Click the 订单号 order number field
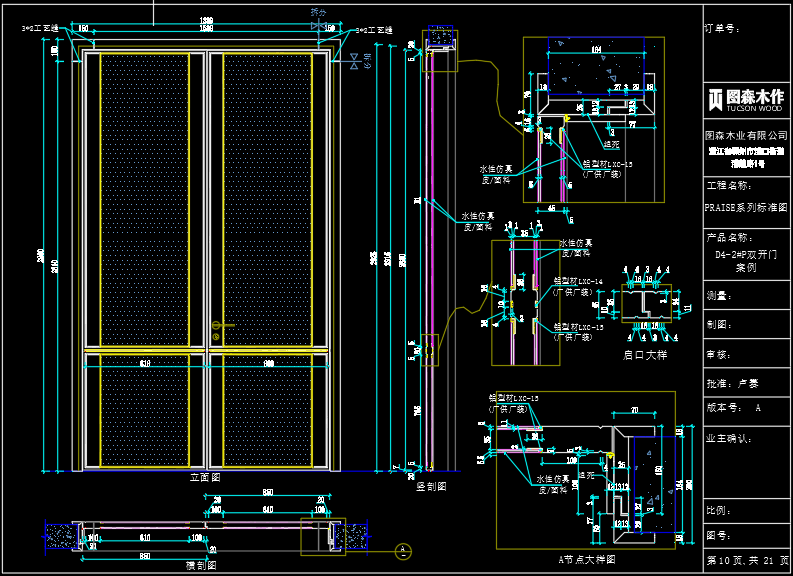The height and width of the screenshot is (576, 793). click(723, 29)
